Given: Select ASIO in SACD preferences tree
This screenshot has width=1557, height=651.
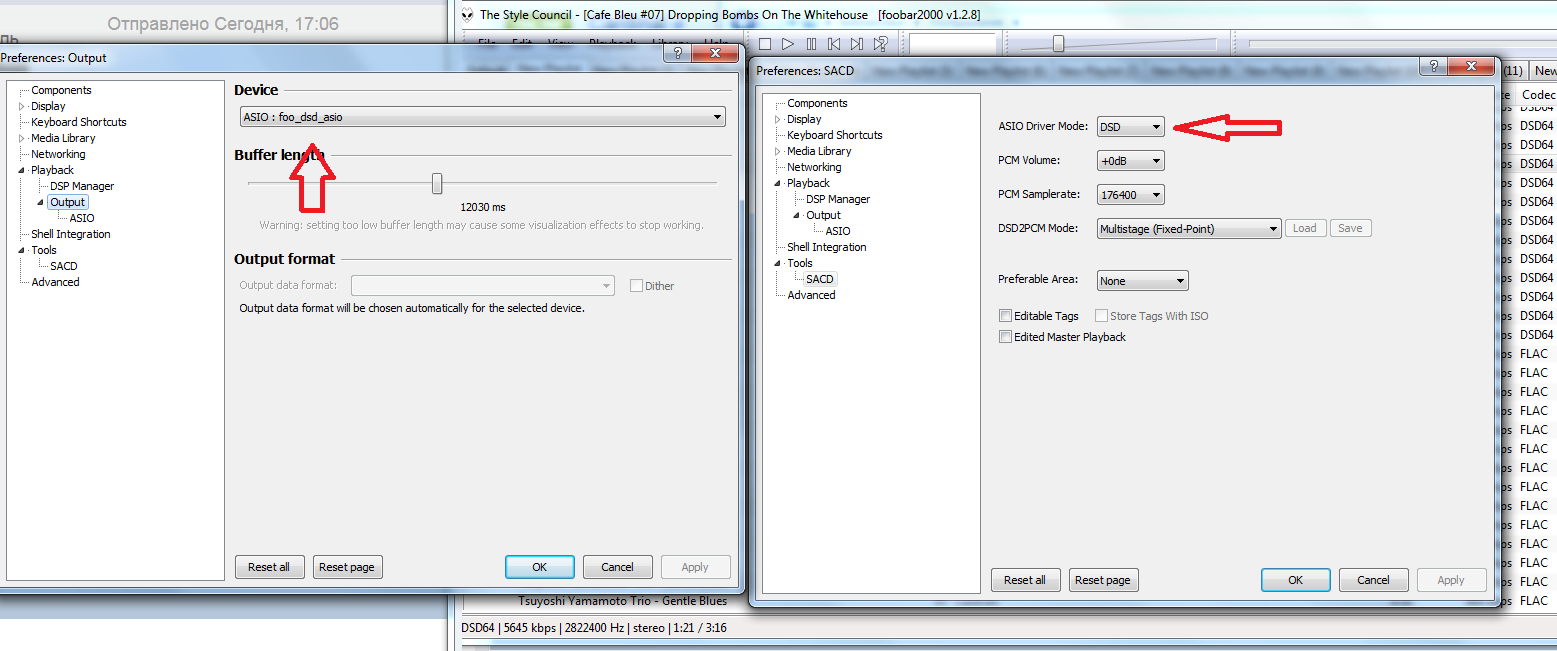Looking at the screenshot, I should 838,231.
